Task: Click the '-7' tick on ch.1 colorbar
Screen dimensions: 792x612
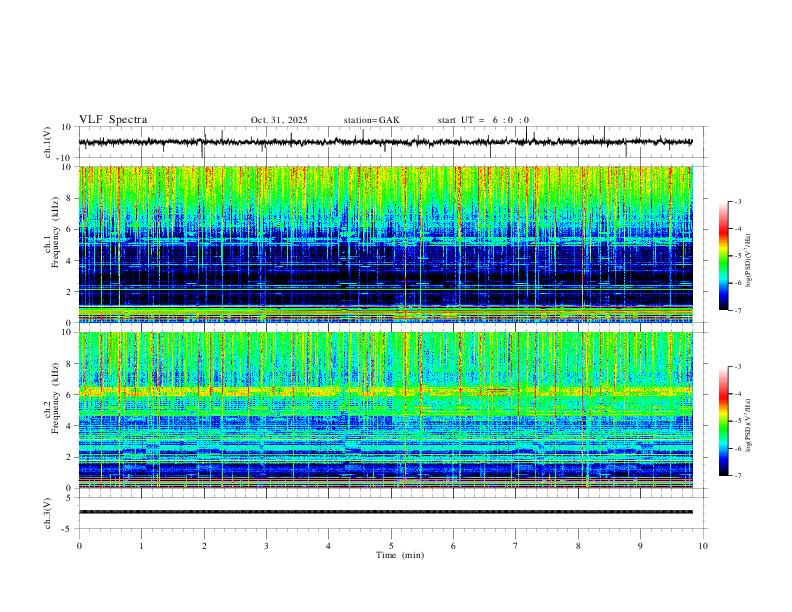Action: tap(737, 310)
